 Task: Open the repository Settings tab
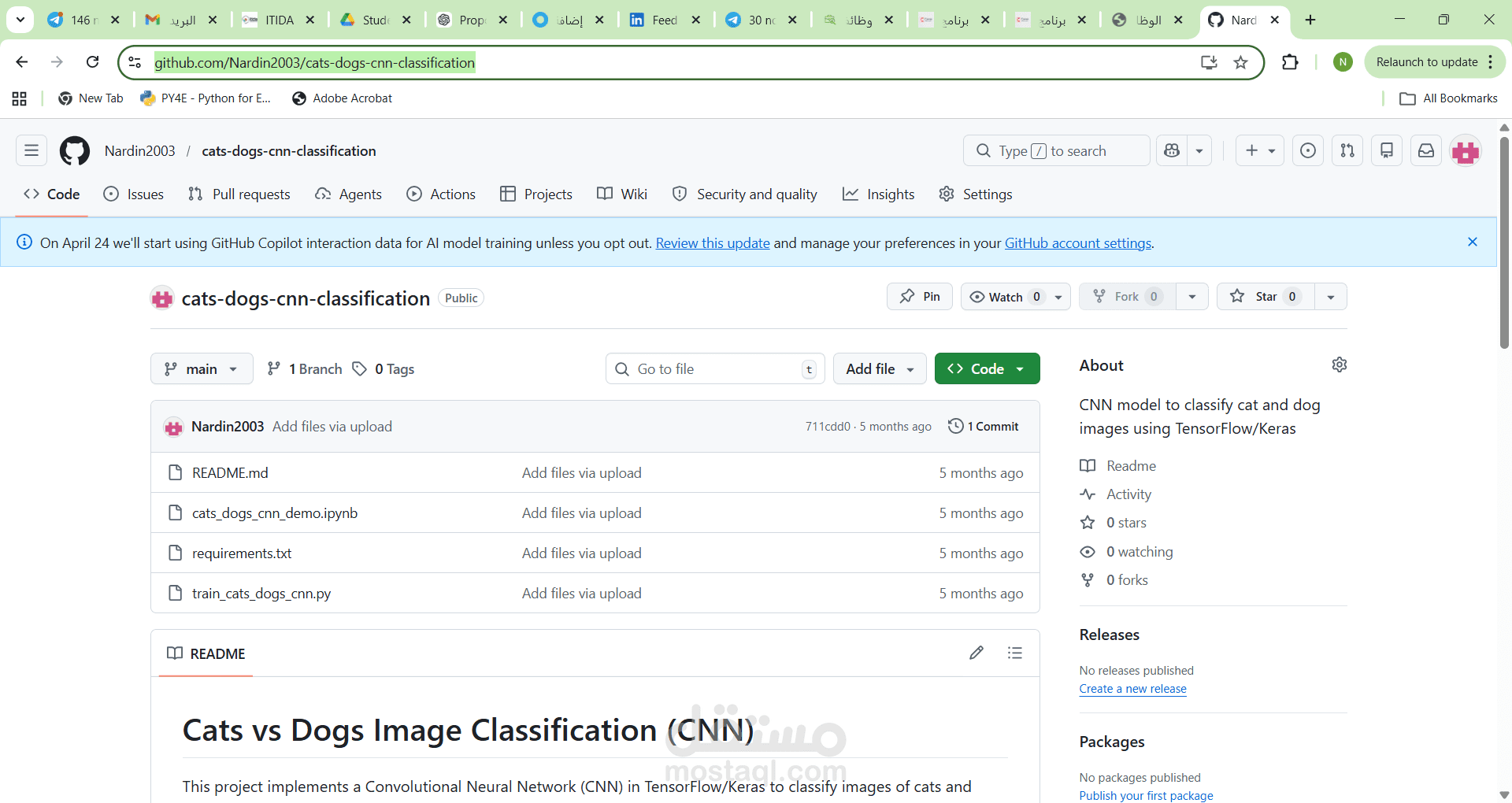976,194
